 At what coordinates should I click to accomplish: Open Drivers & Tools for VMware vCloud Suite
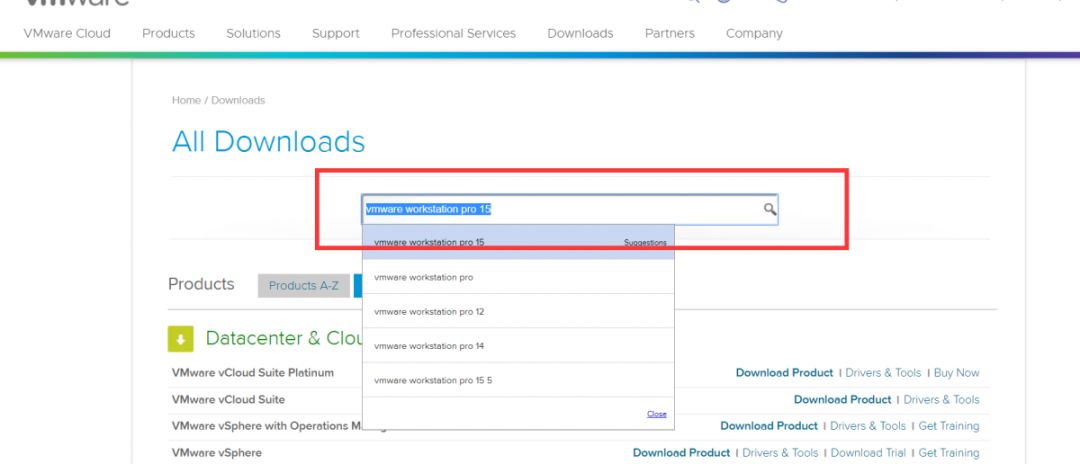942,399
